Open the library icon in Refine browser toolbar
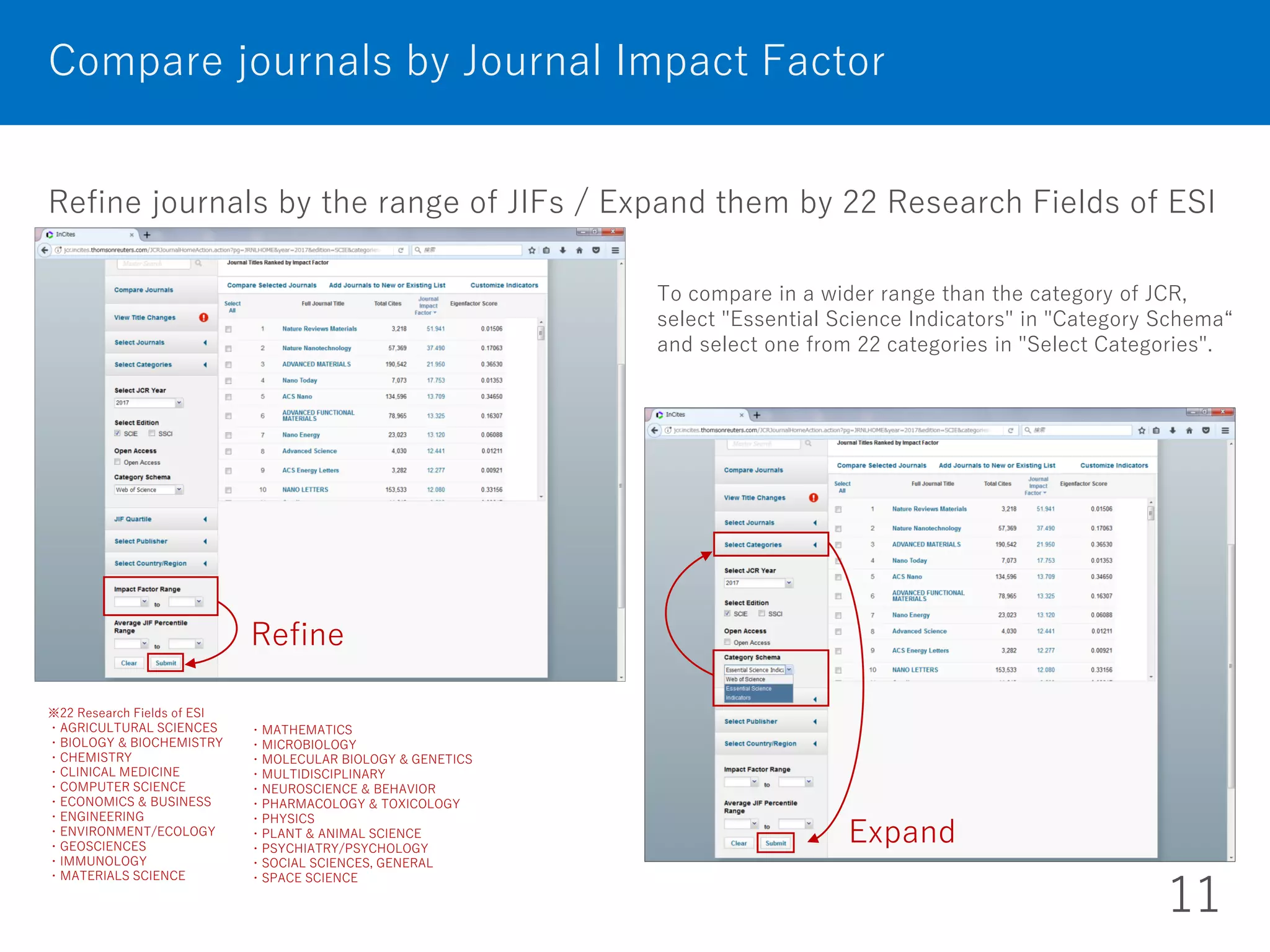This screenshot has height=952, width=1270. [x=546, y=250]
